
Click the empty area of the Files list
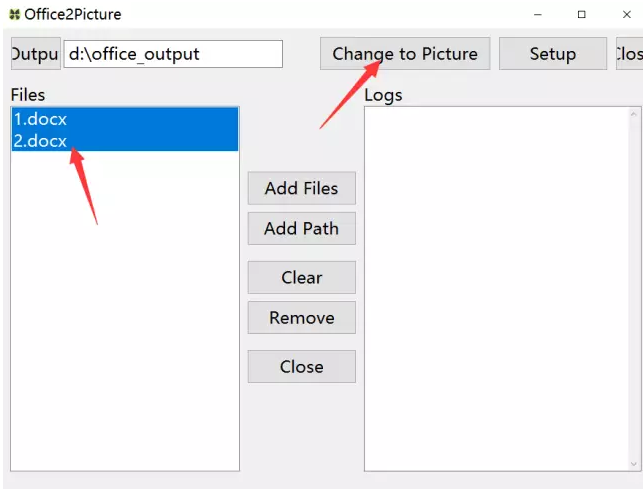[x=125, y=311]
